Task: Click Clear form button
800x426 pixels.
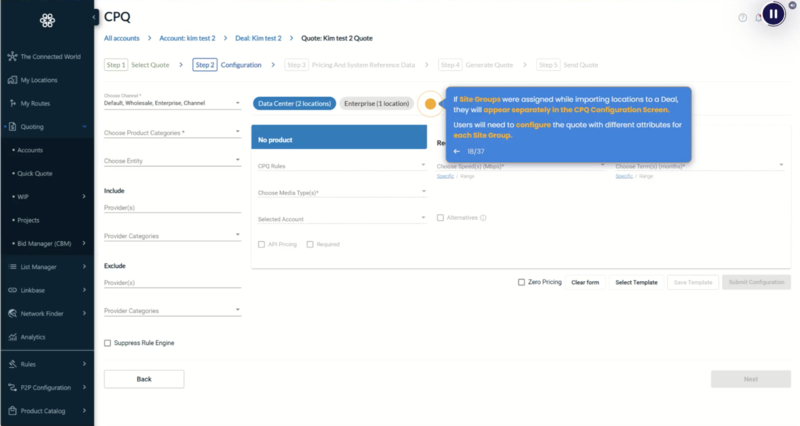Action: coord(585,282)
